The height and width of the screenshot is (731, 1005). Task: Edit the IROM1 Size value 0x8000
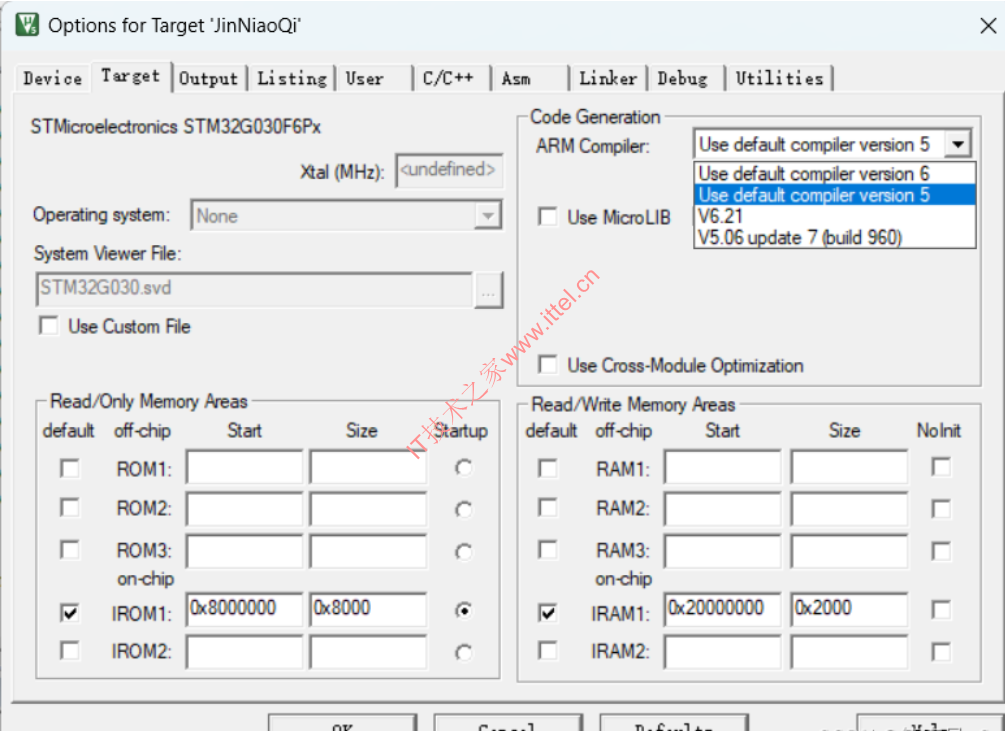point(368,609)
